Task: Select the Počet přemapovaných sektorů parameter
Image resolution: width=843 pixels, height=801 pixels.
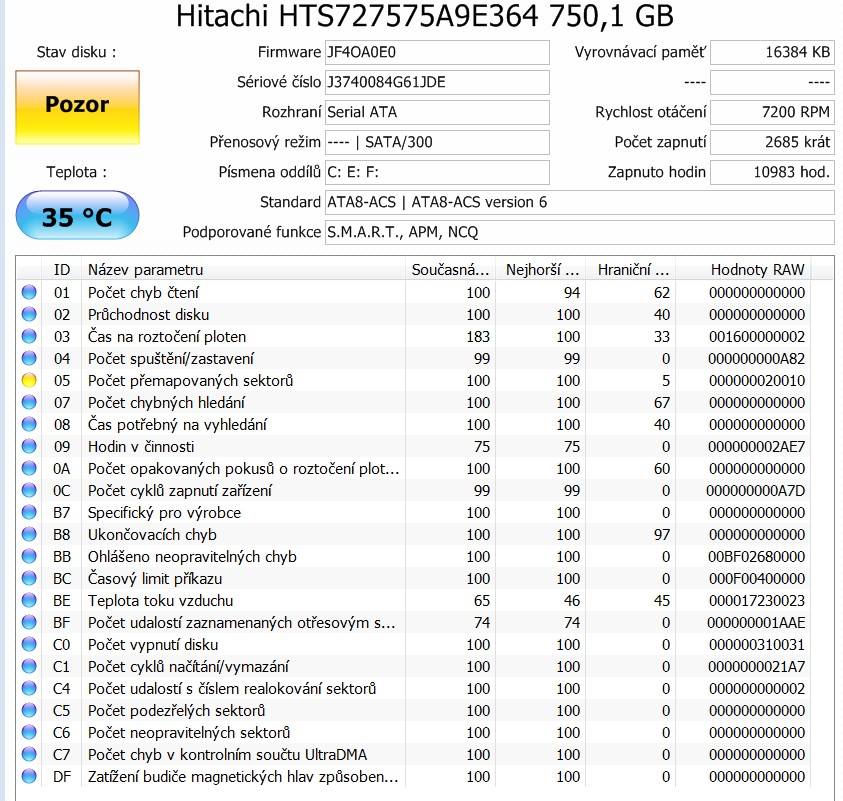Action: click(x=191, y=381)
